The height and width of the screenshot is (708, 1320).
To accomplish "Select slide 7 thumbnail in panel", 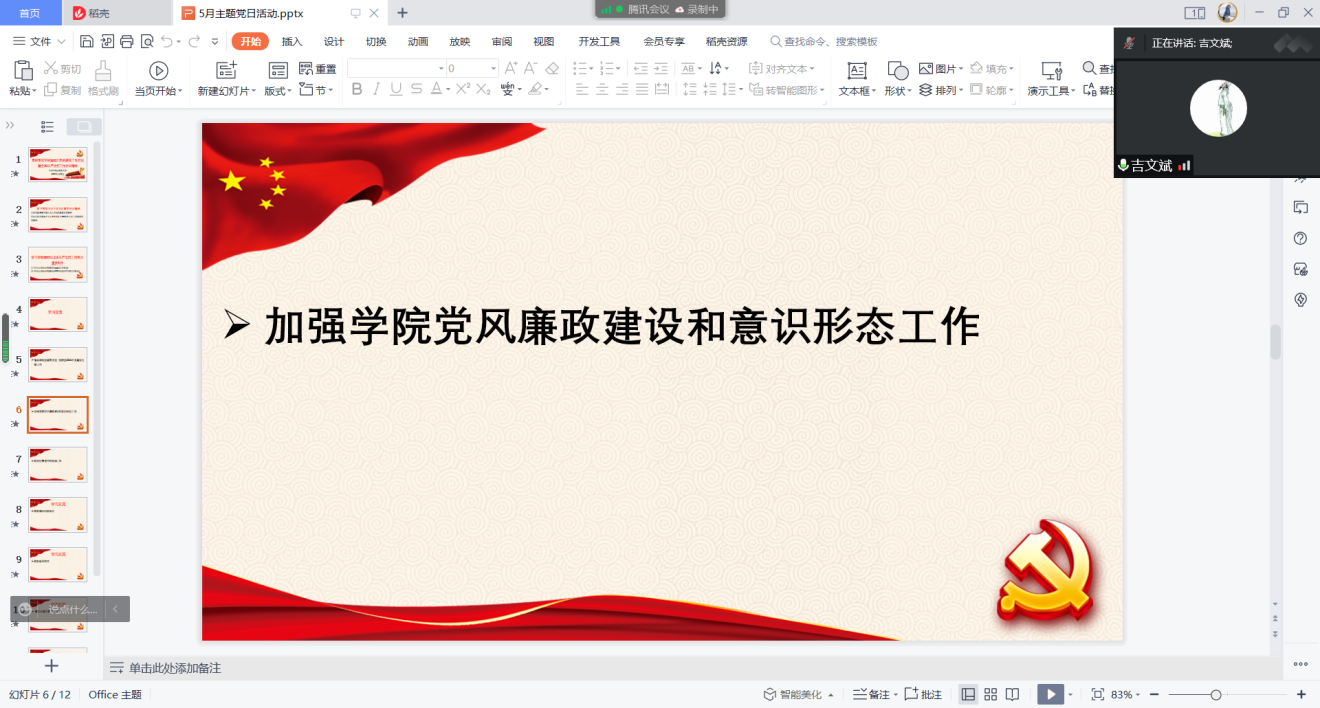I will point(58,465).
